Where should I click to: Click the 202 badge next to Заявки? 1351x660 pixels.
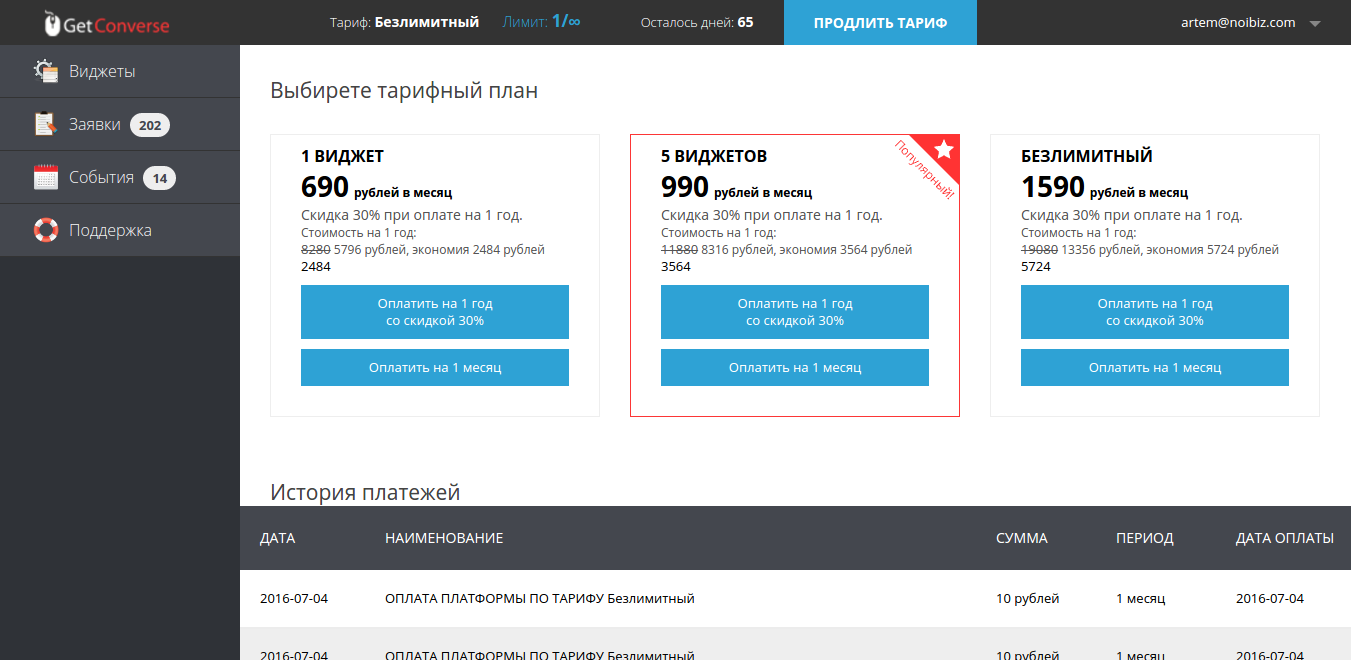click(x=150, y=125)
